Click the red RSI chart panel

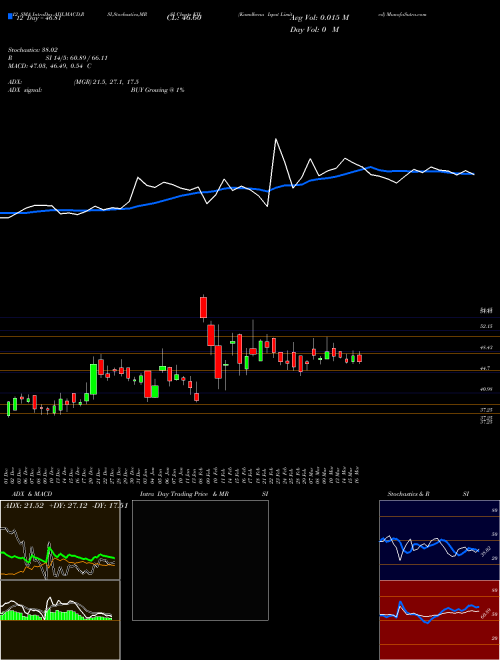tap(439, 620)
